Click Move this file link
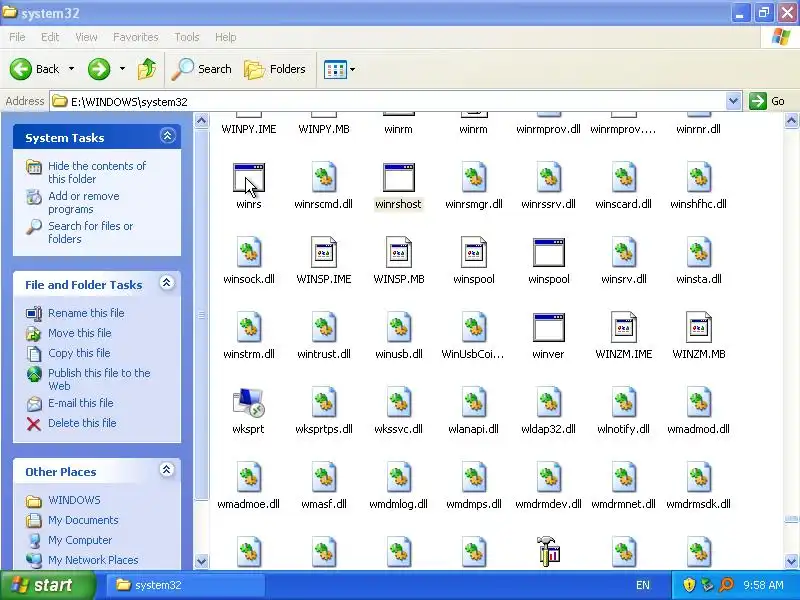800x600 pixels. click(80, 333)
